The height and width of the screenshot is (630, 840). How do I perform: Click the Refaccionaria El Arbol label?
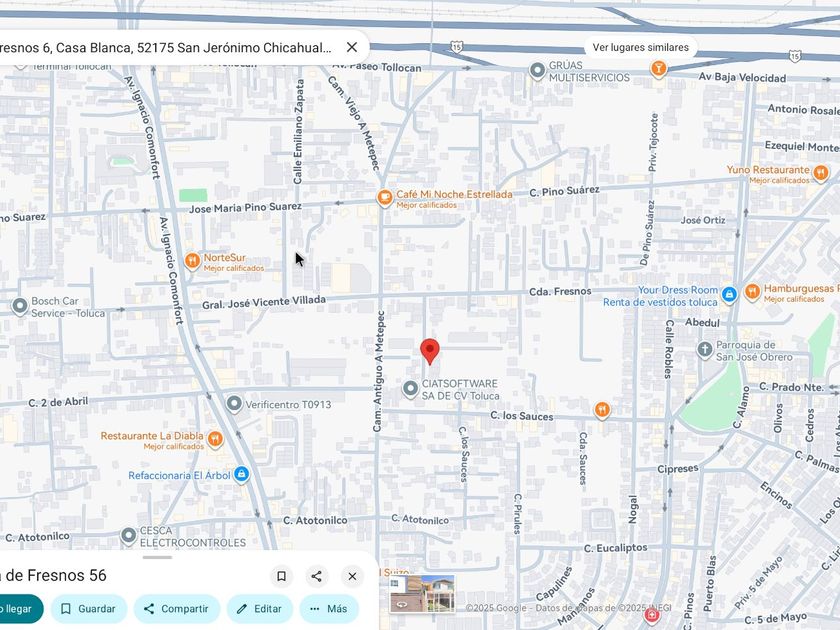tap(179, 475)
